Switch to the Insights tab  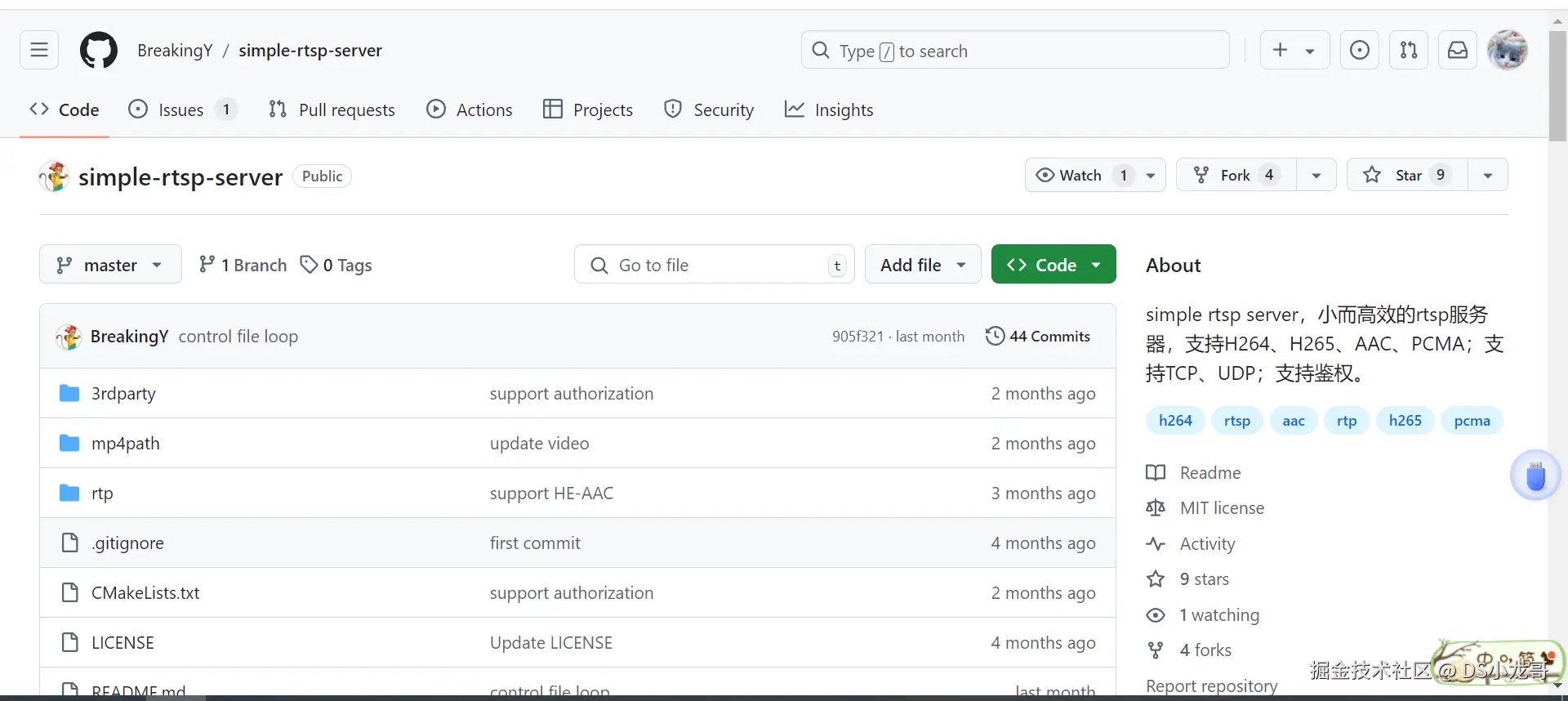point(829,110)
